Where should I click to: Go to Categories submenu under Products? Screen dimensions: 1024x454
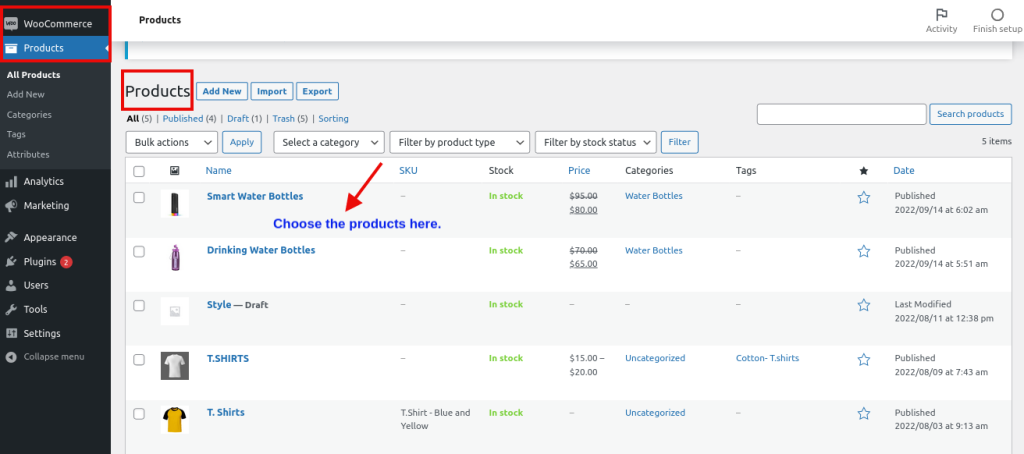28,115
